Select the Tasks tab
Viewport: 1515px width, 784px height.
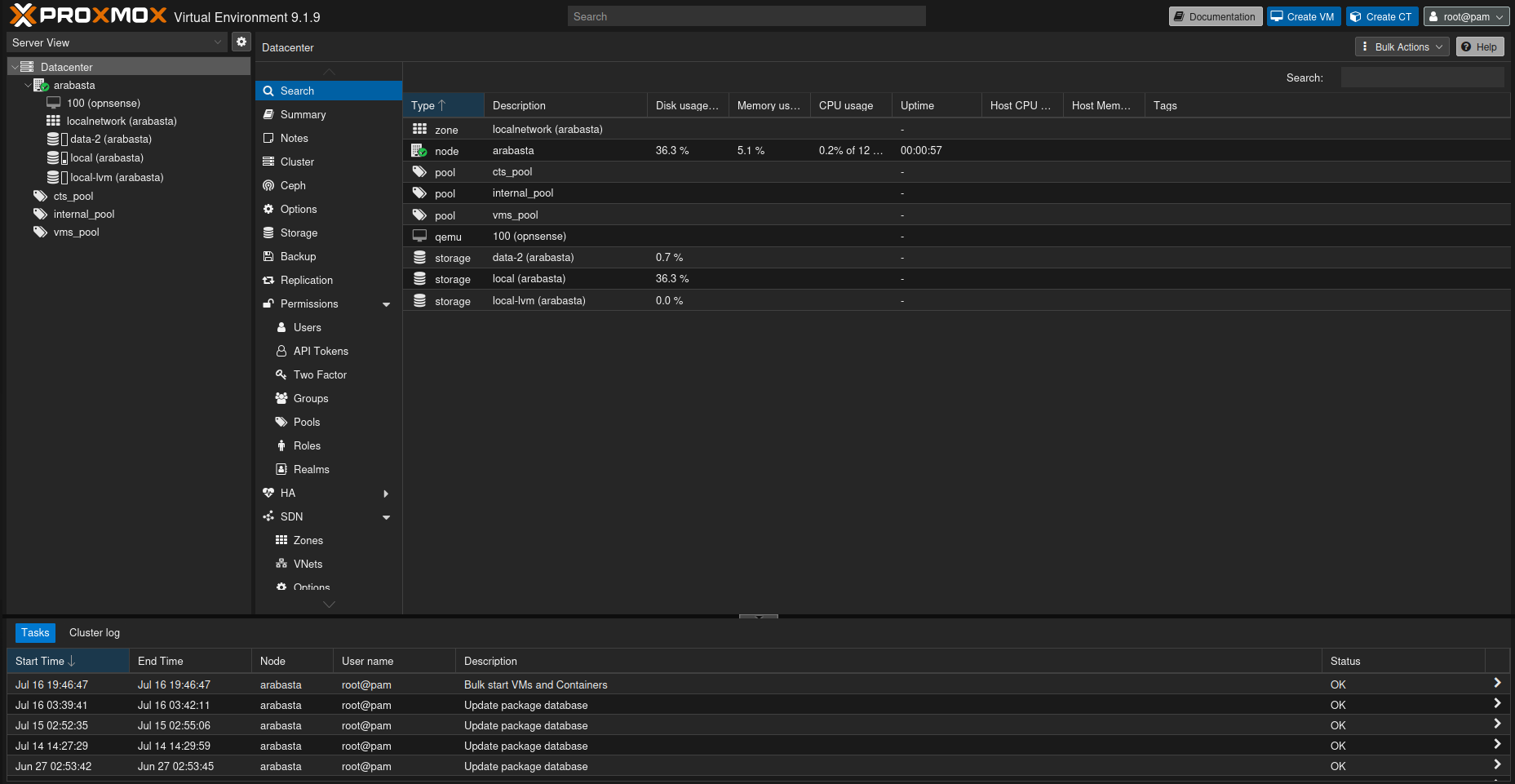35,632
